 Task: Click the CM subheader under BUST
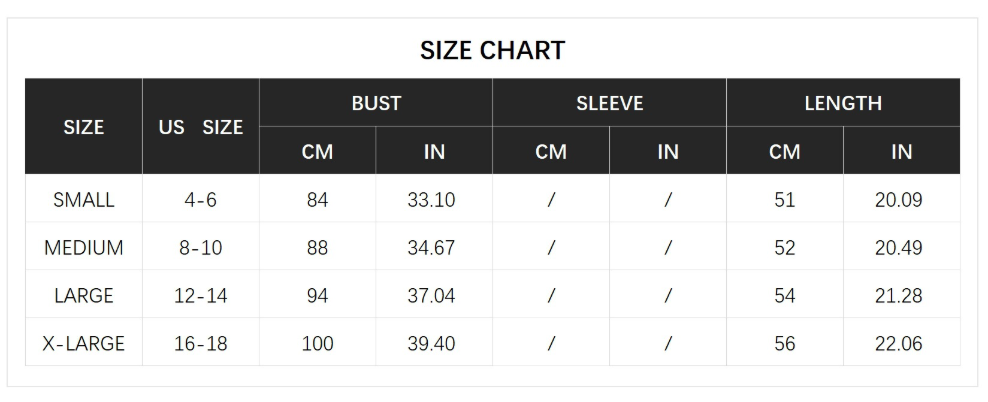[x=317, y=152]
